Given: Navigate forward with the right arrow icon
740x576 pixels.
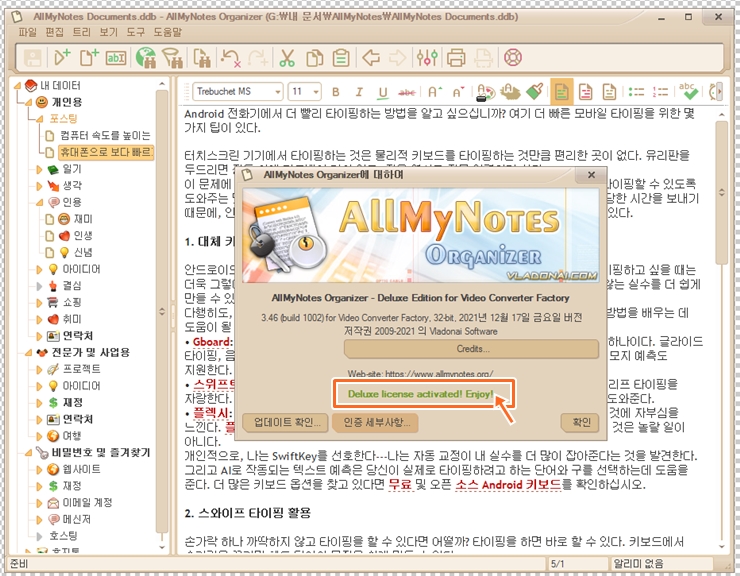Looking at the screenshot, I should tap(397, 58).
